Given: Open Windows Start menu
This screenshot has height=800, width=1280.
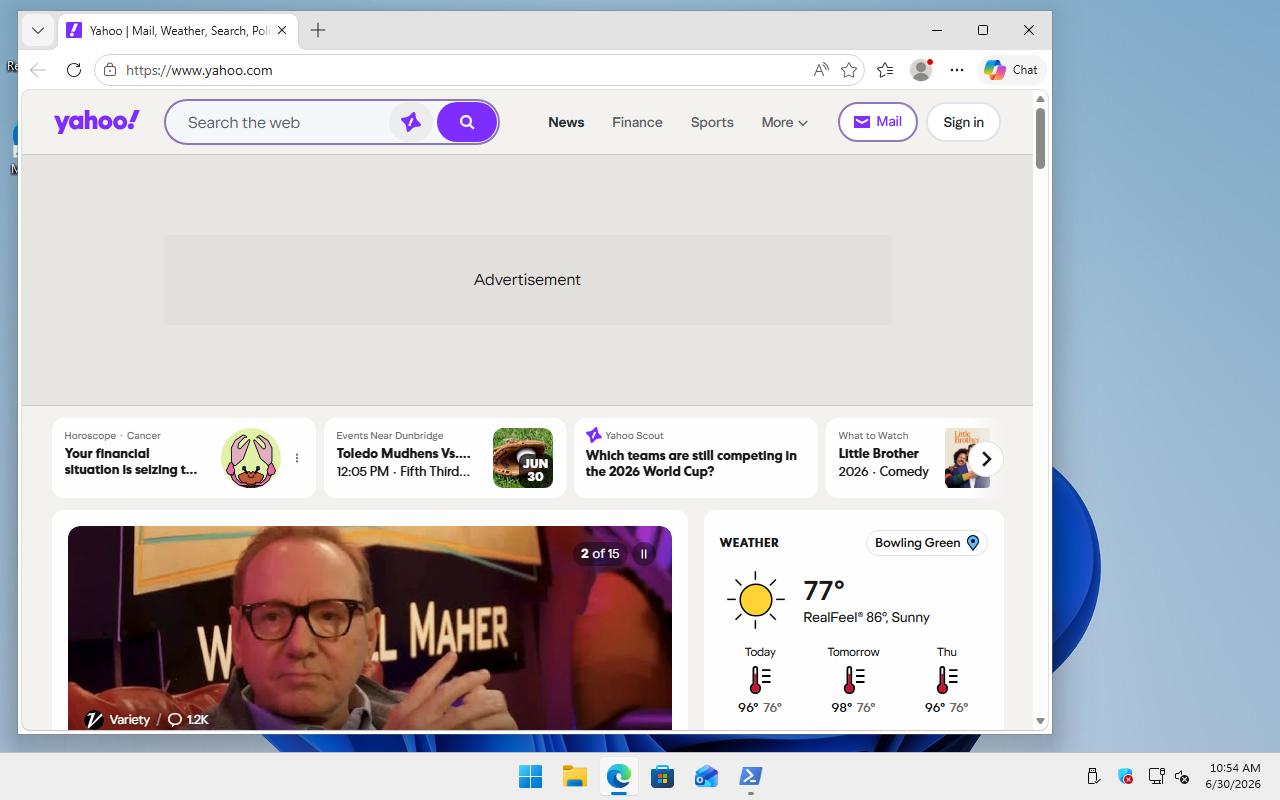Looking at the screenshot, I should click(530, 776).
